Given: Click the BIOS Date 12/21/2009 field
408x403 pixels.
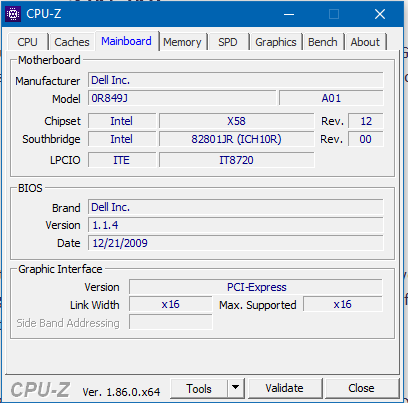Looking at the screenshot, I should (x=236, y=243).
